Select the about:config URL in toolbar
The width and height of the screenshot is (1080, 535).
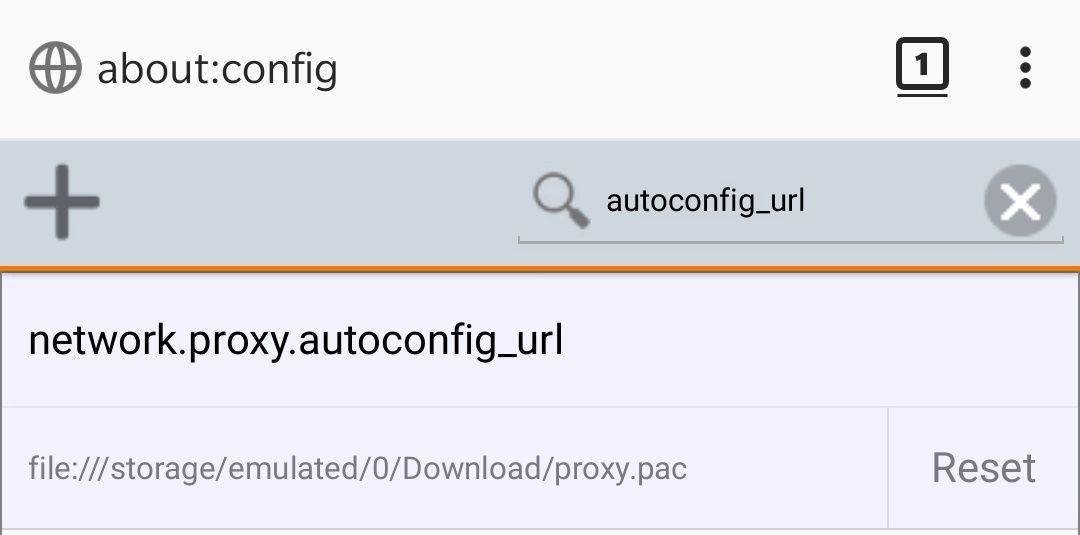click(x=217, y=69)
